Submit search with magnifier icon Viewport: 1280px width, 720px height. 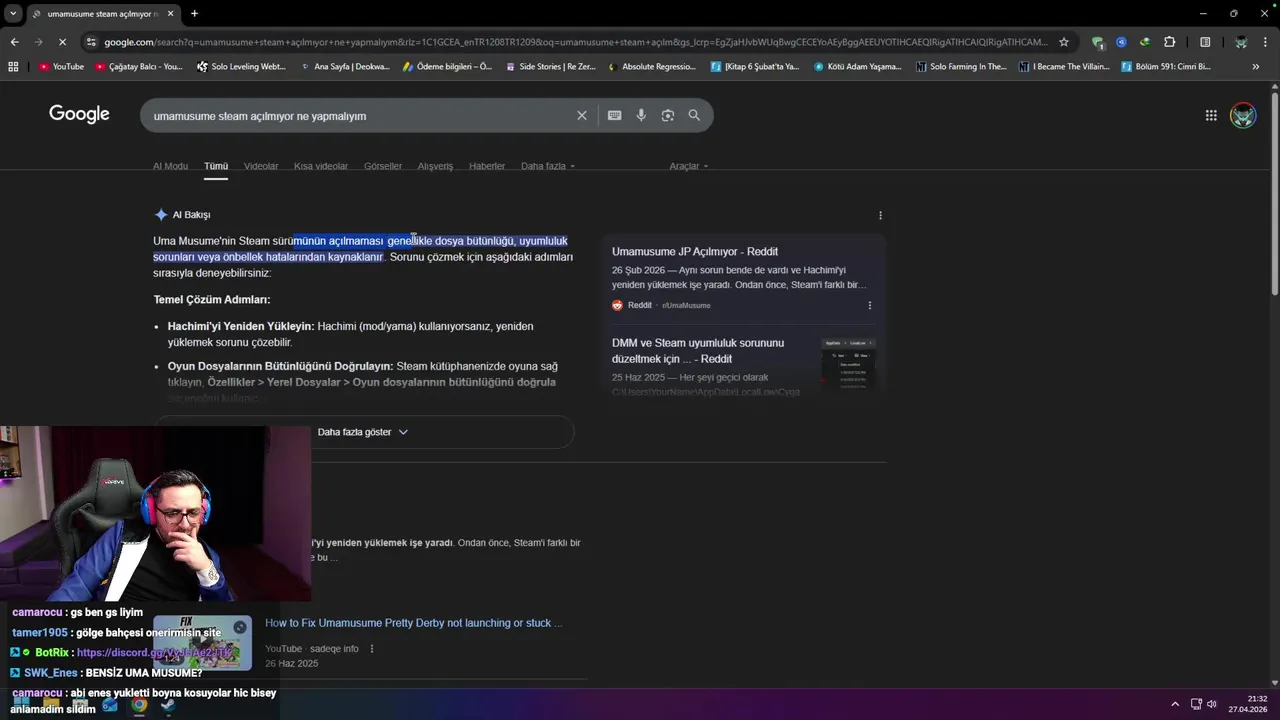(694, 115)
